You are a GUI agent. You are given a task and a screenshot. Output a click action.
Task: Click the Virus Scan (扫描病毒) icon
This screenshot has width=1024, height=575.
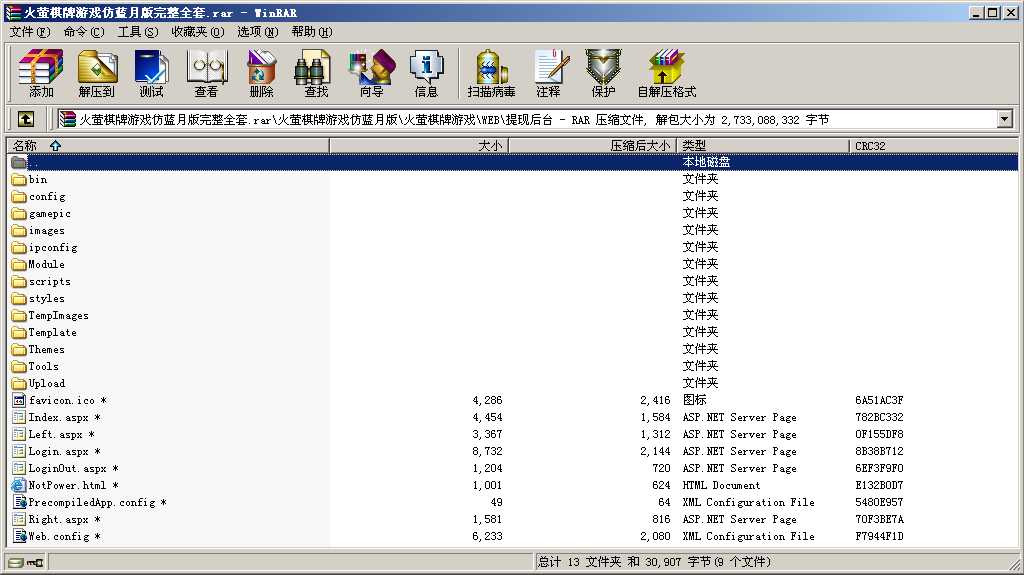[x=491, y=73]
